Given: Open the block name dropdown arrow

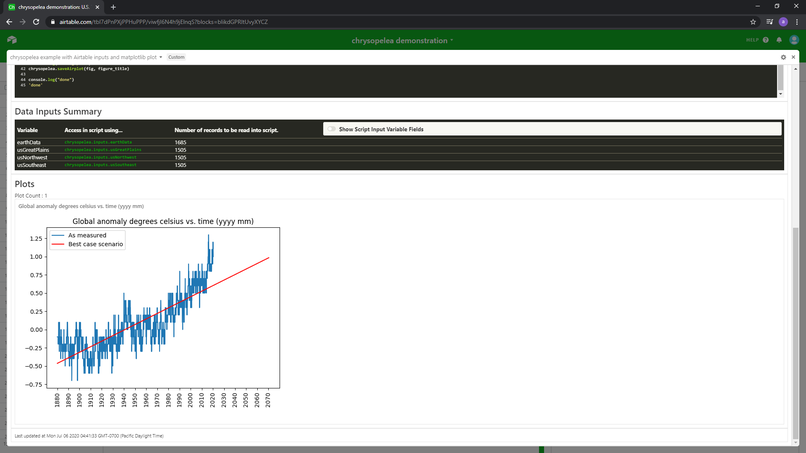Looking at the screenshot, I should [161, 57].
